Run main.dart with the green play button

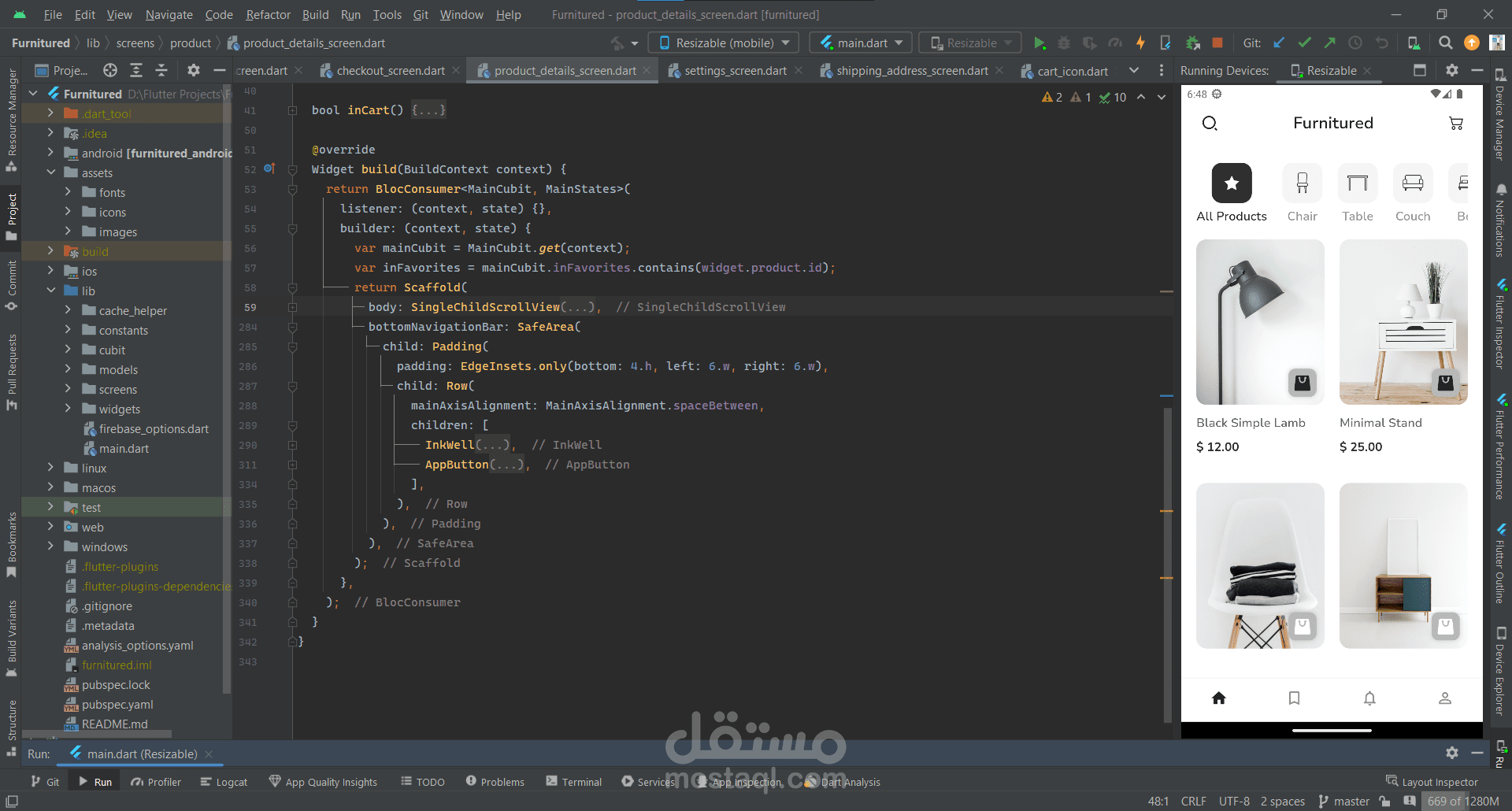1039,43
